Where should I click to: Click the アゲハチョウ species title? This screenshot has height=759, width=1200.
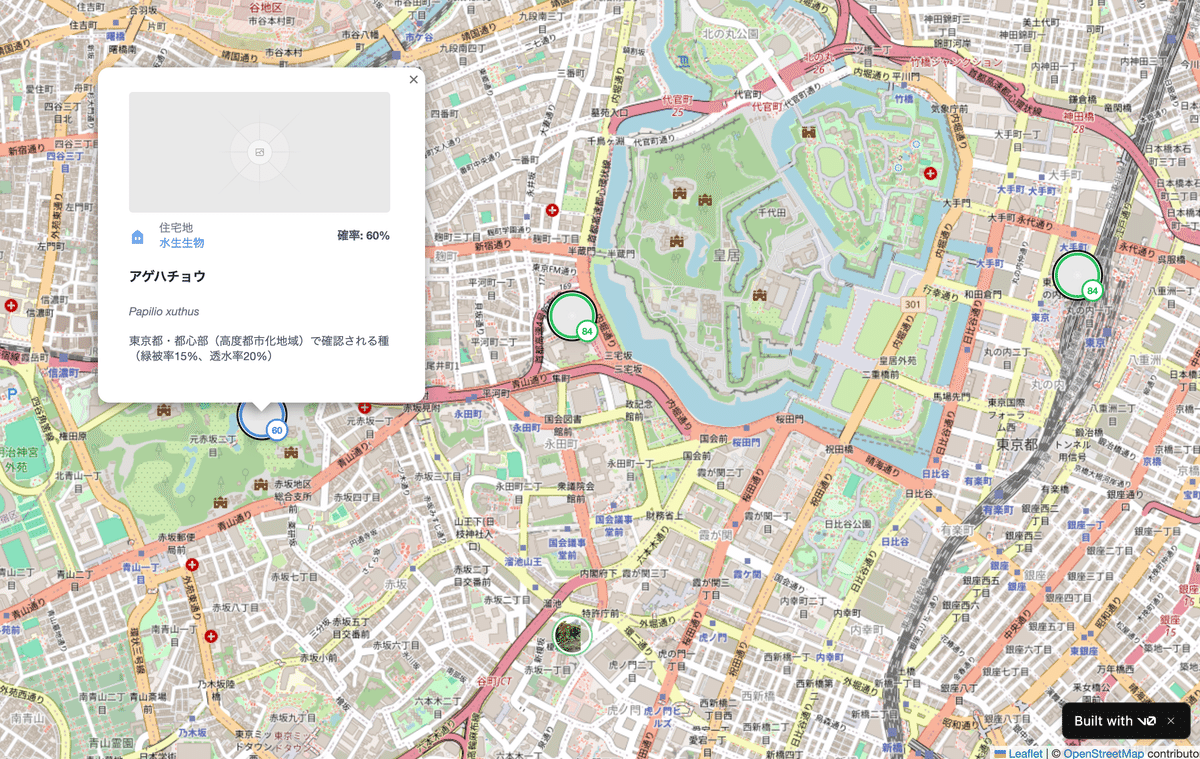click(167, 276)
